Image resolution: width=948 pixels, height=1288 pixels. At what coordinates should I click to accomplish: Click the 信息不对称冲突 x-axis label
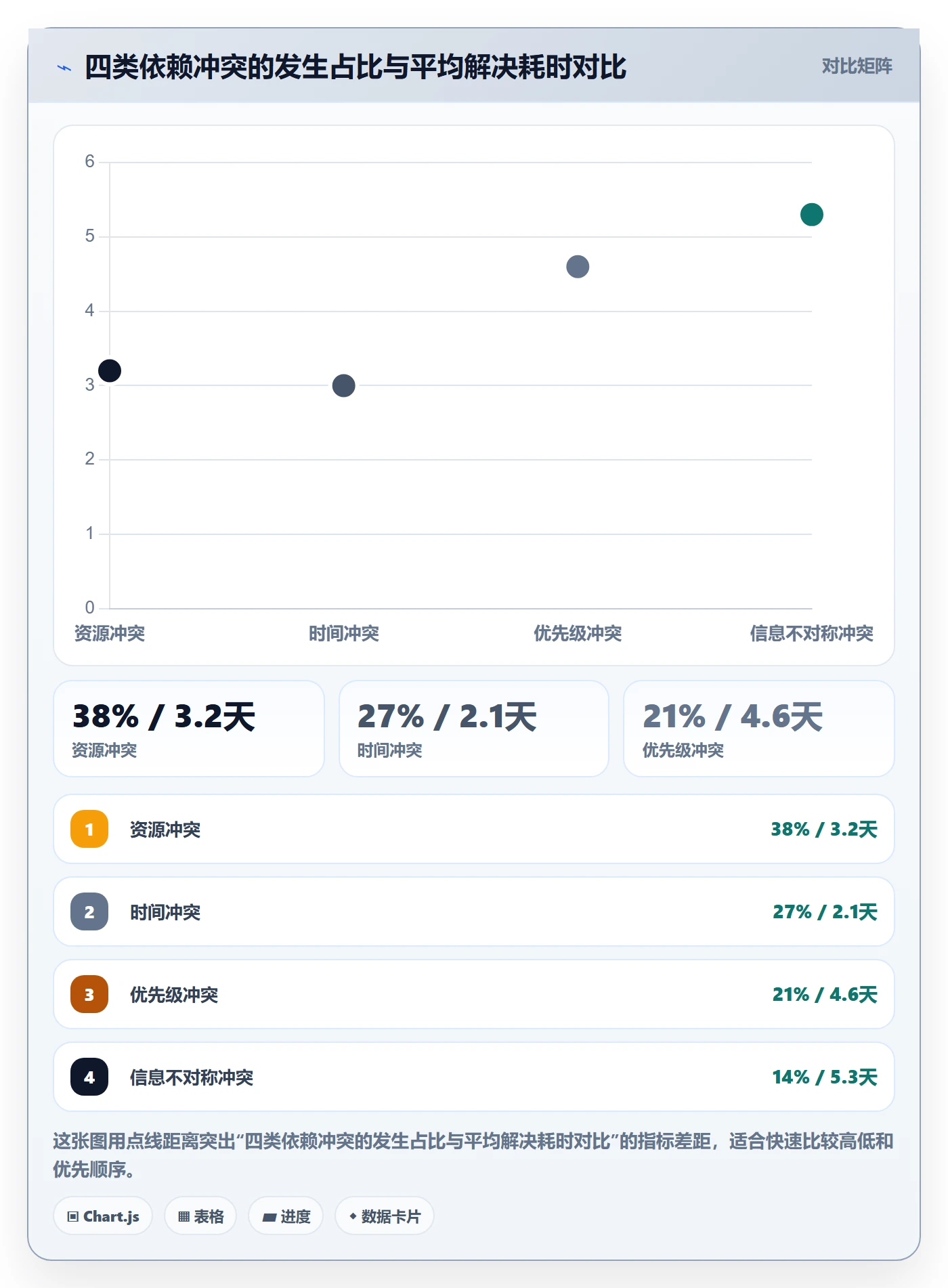[x=811, y=633]
